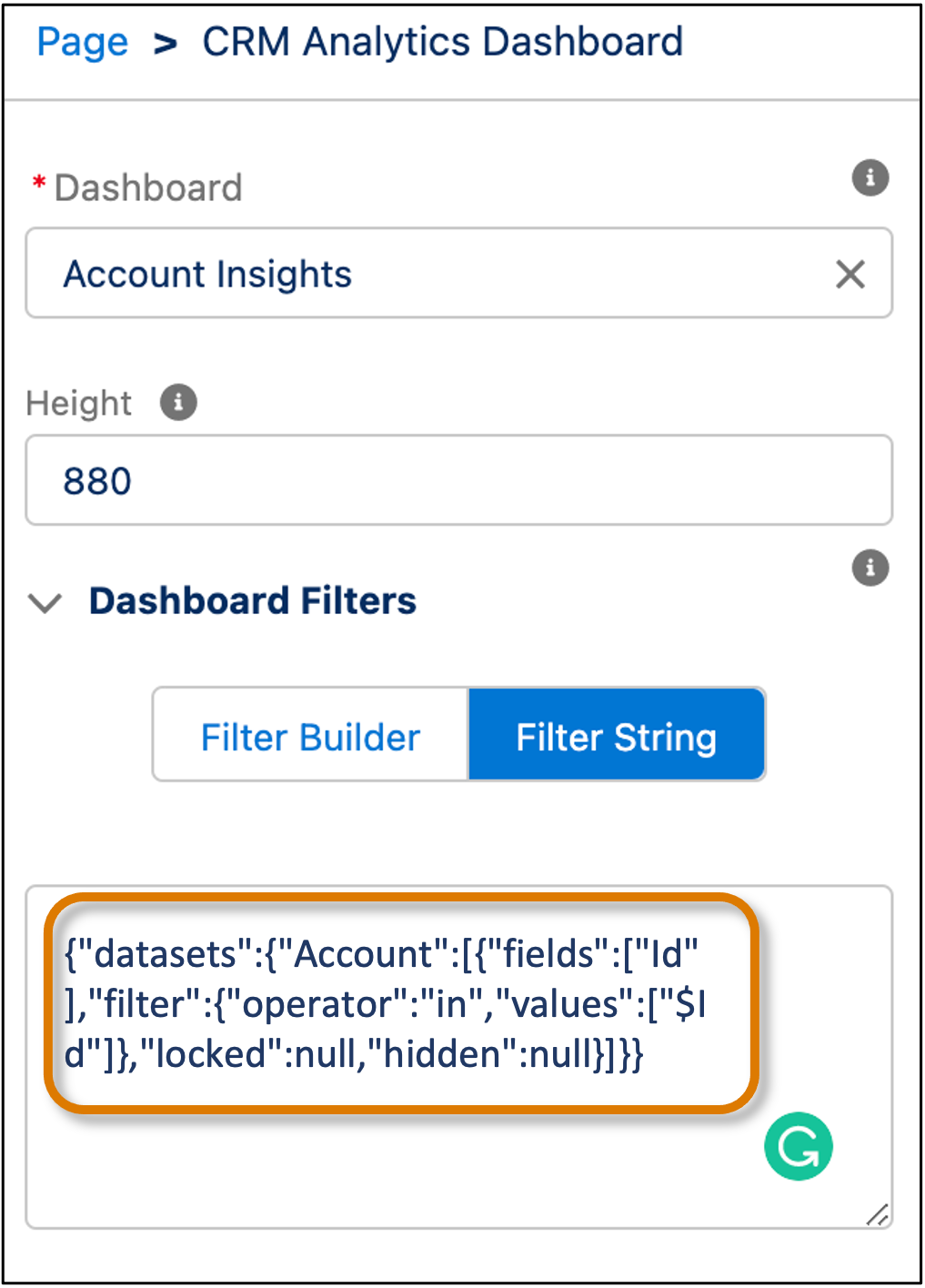Click inside the Height value field
The height and width of the screenshot is (1288, 925).
pyautogui.click(x=455, y=480)
